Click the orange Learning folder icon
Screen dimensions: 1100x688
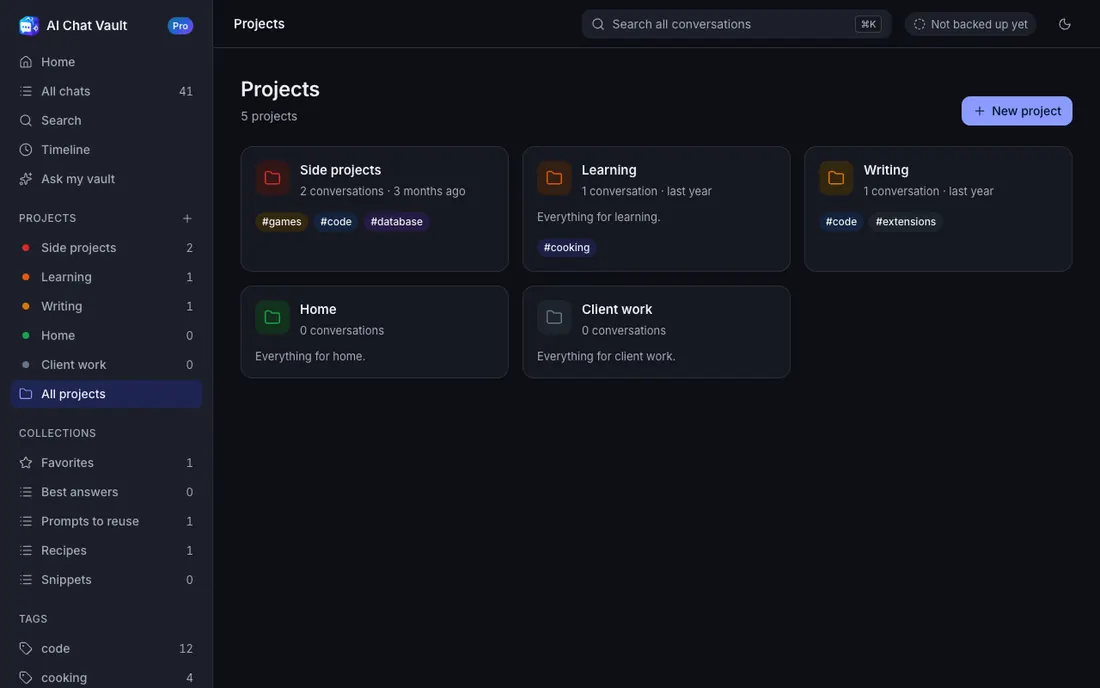coord(554,178)
